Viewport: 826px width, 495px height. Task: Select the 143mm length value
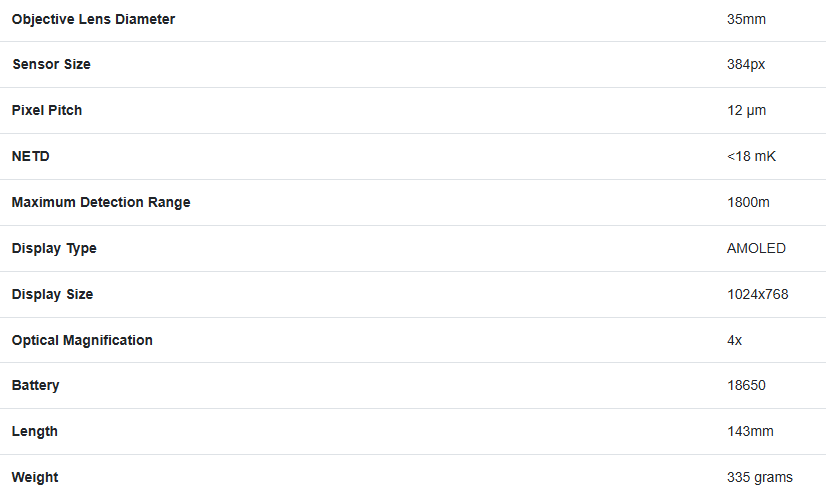pyautogui.click(x=750, y=431)
